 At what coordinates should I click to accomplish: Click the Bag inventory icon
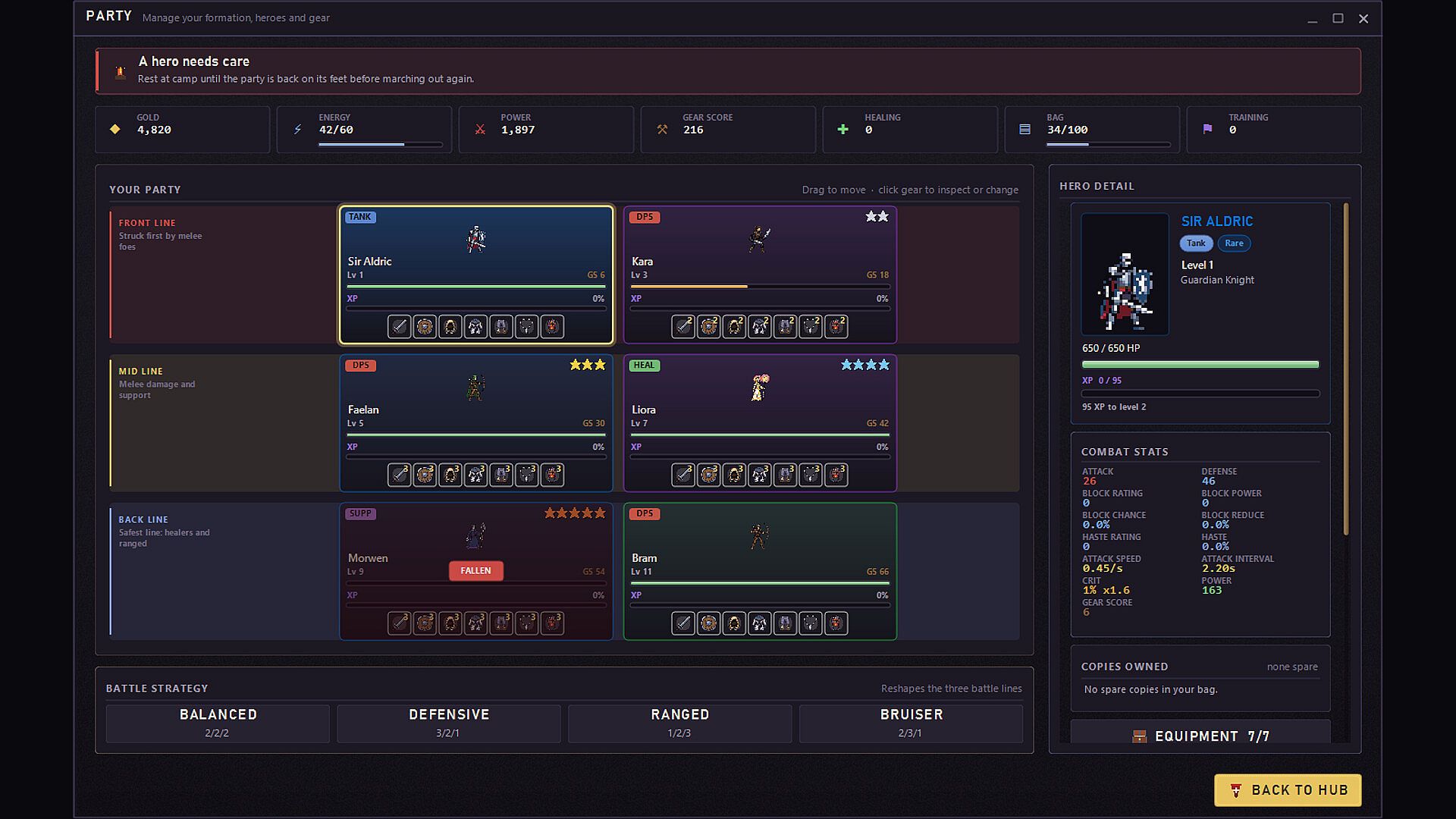coord(1025,130)
